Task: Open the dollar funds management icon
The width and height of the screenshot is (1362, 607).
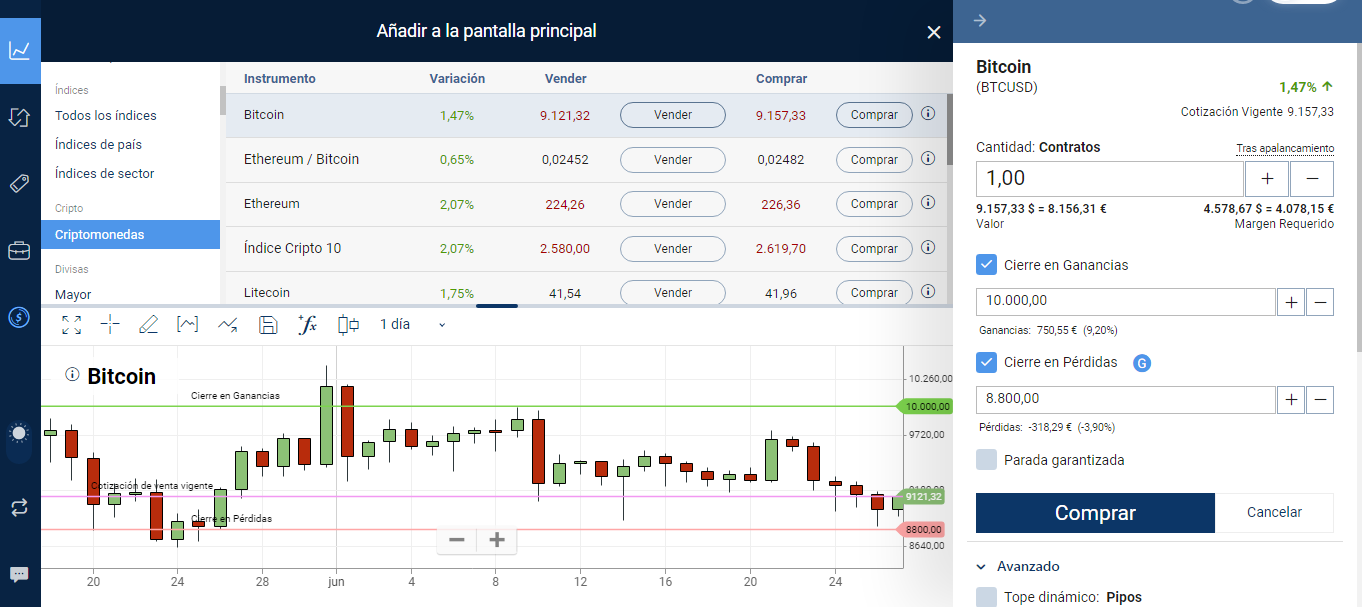Action: click(19, 317)
